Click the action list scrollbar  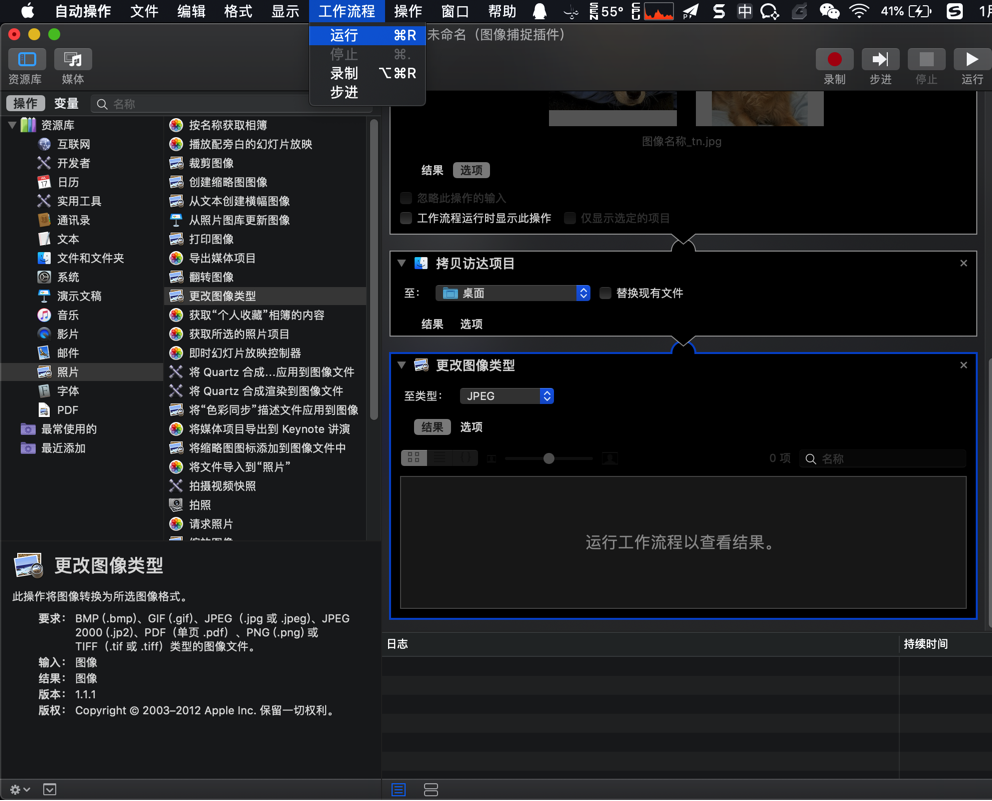click(374, 269)
